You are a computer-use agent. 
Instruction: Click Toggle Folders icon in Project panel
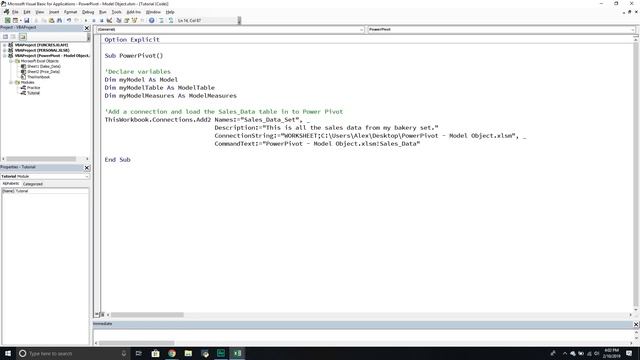coord(22,37)
